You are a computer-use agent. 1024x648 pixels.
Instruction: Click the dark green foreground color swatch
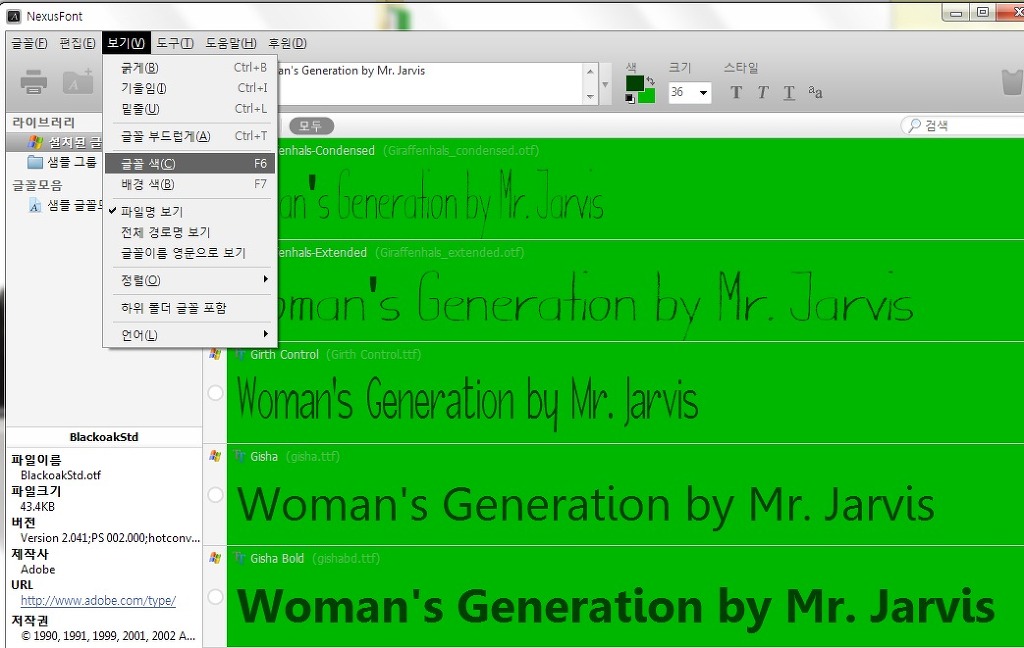click(x=634, y=83)
